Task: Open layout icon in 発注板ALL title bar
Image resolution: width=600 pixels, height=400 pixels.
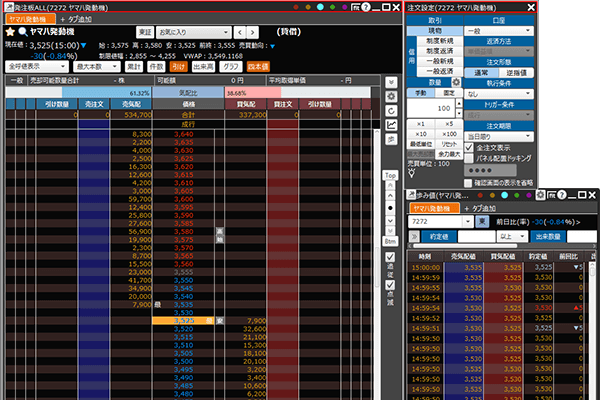Action: click(355, 7)
